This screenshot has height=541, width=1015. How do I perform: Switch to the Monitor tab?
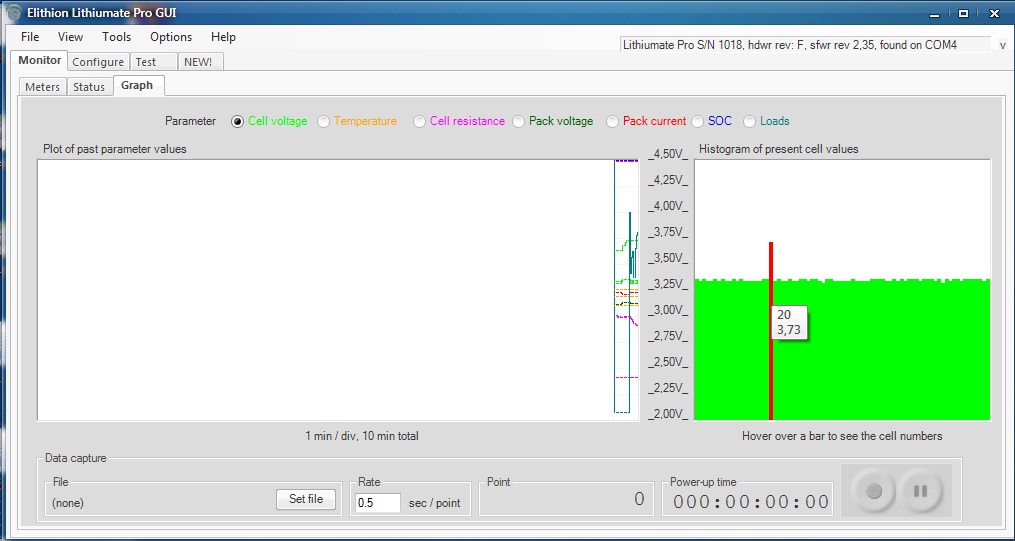tap(39, 60)
